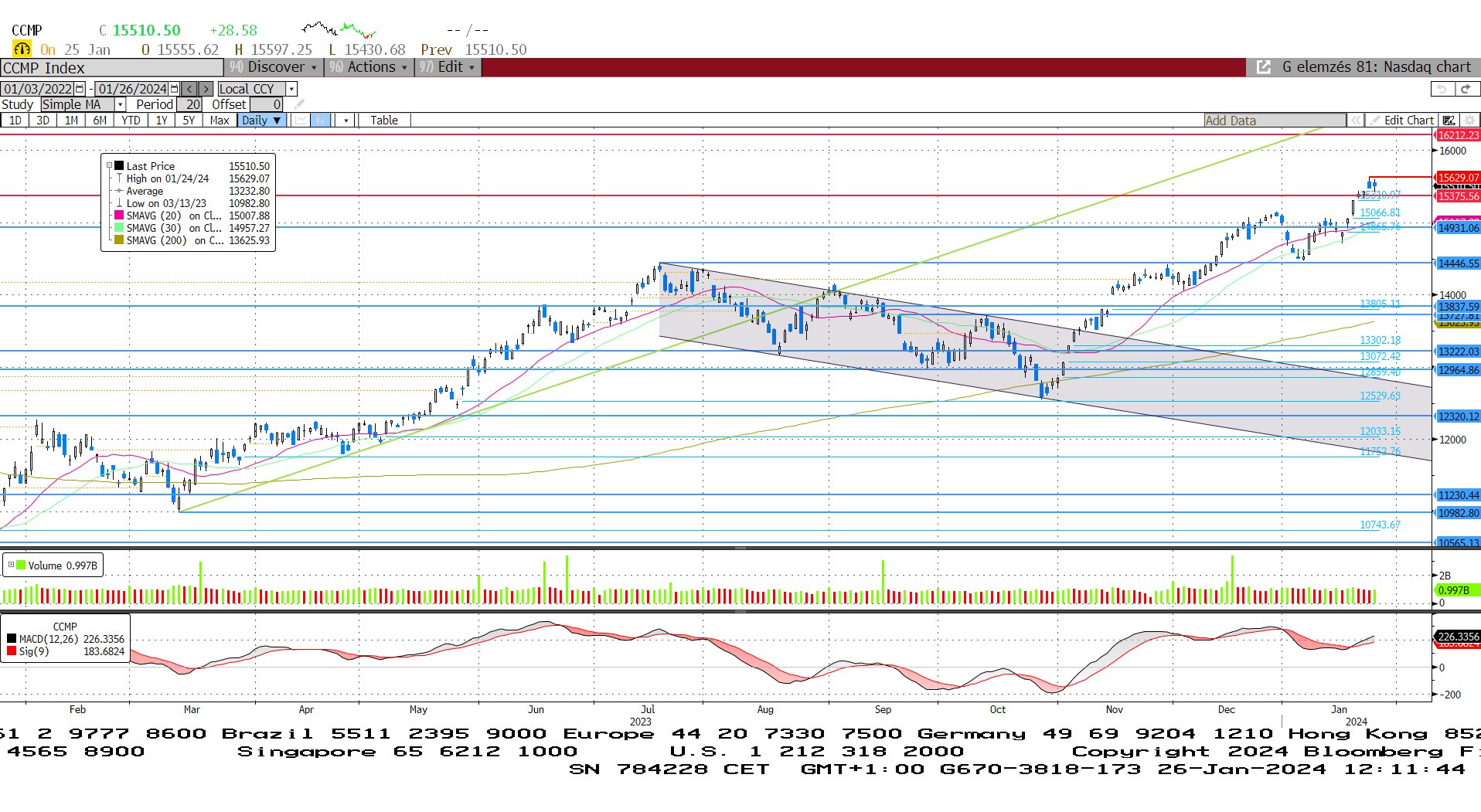1481x812 pixels.
Task: Open the end date calendar picker
Action: [175, 89]
